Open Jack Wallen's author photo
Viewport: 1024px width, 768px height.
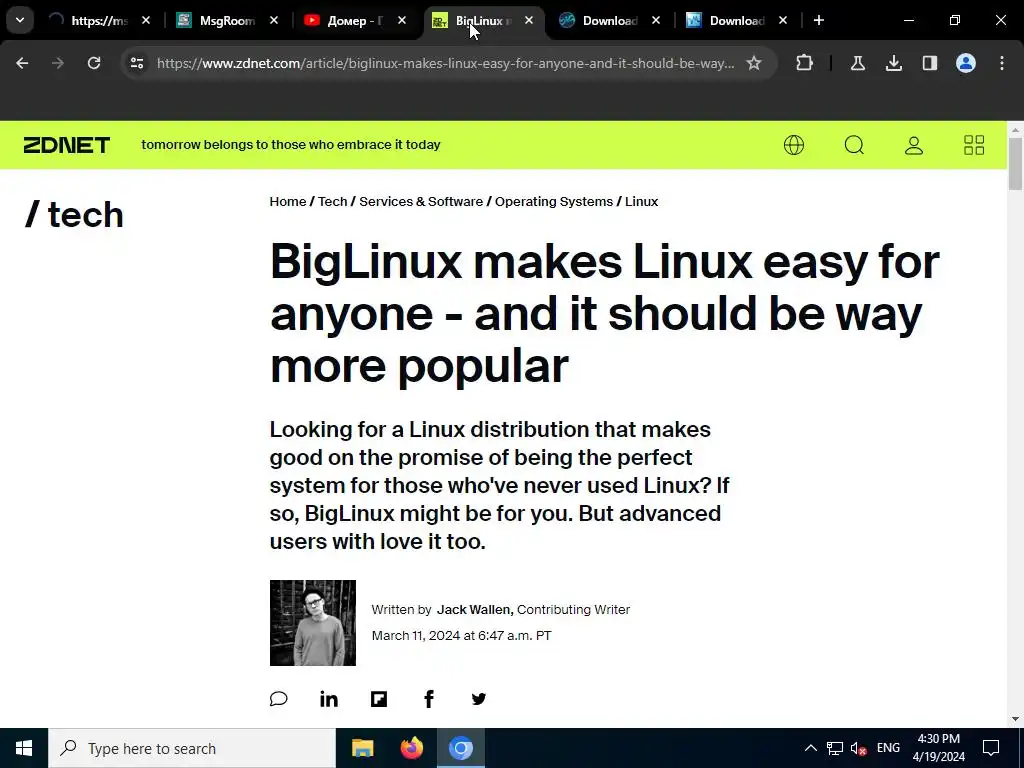click(313, 623)
